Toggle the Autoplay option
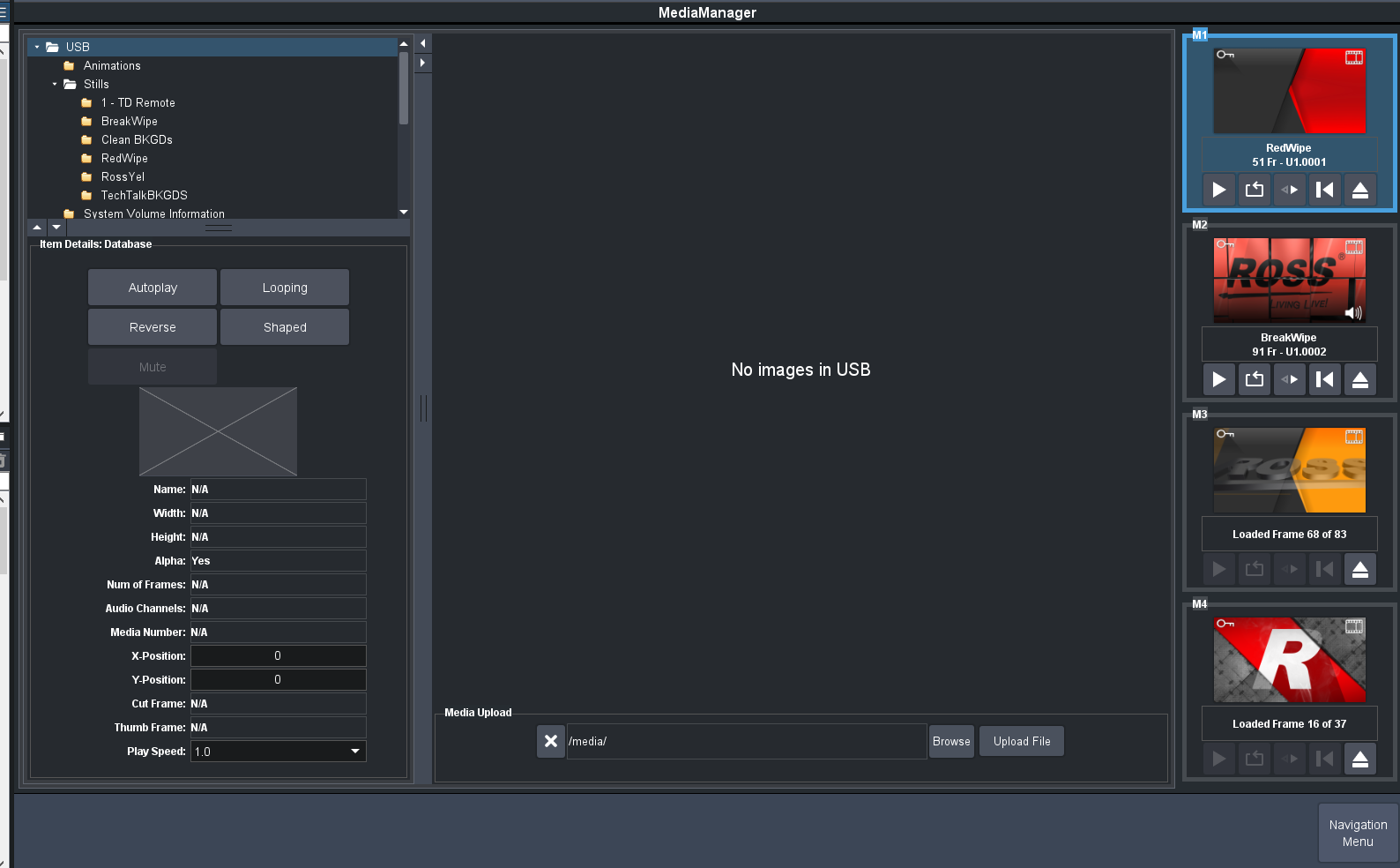1400x868 pixels. [153, 288]
